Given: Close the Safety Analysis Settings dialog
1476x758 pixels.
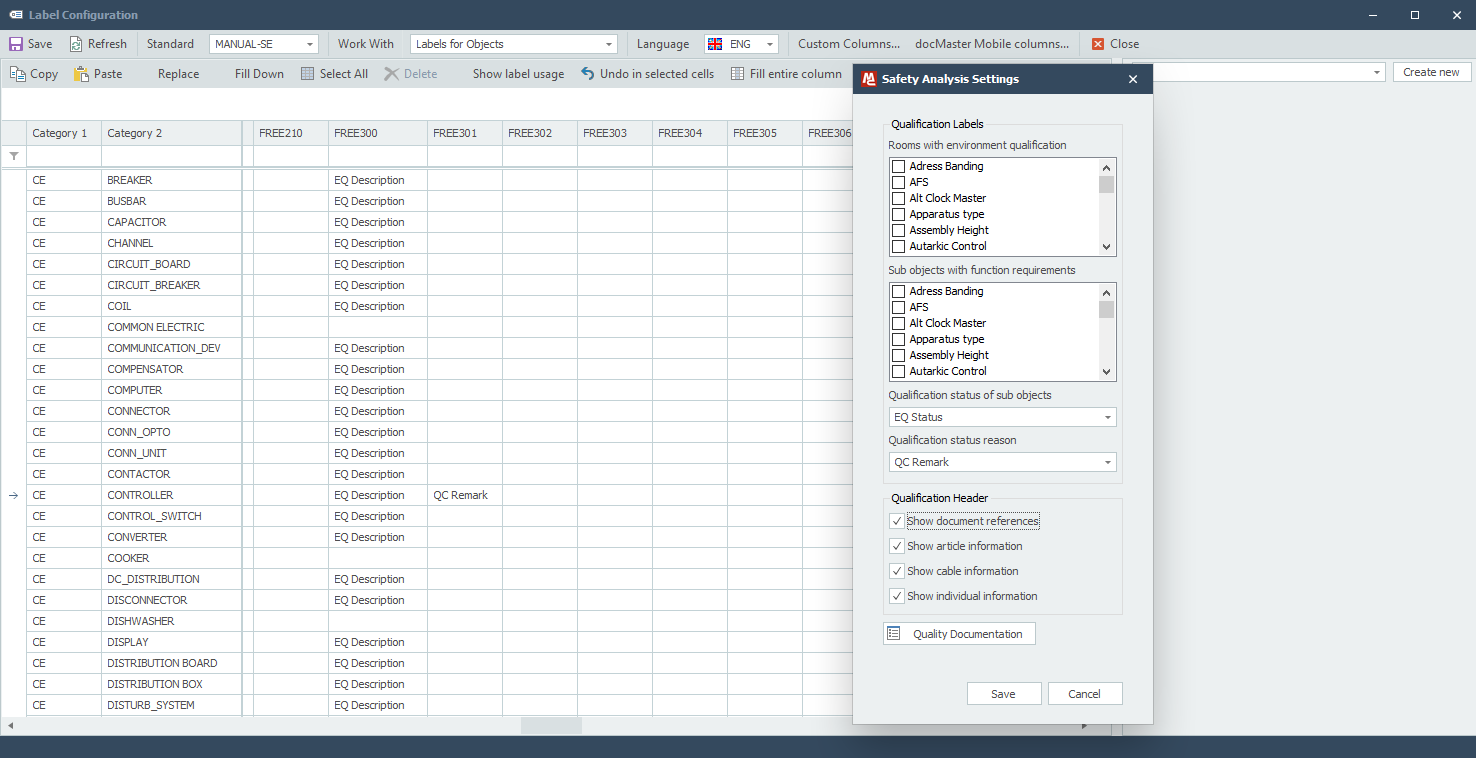Looking at the screenshot, I should point(1133,79).
